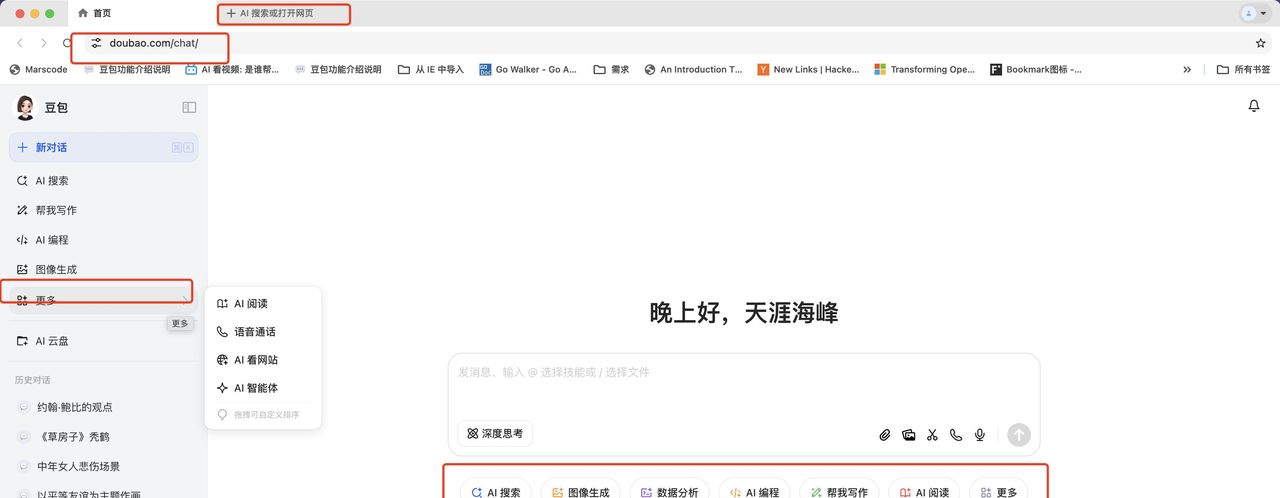Go back with the browser back arrow
The height and width of the screenshot is (498, 1280).
[x=20, y=43]
